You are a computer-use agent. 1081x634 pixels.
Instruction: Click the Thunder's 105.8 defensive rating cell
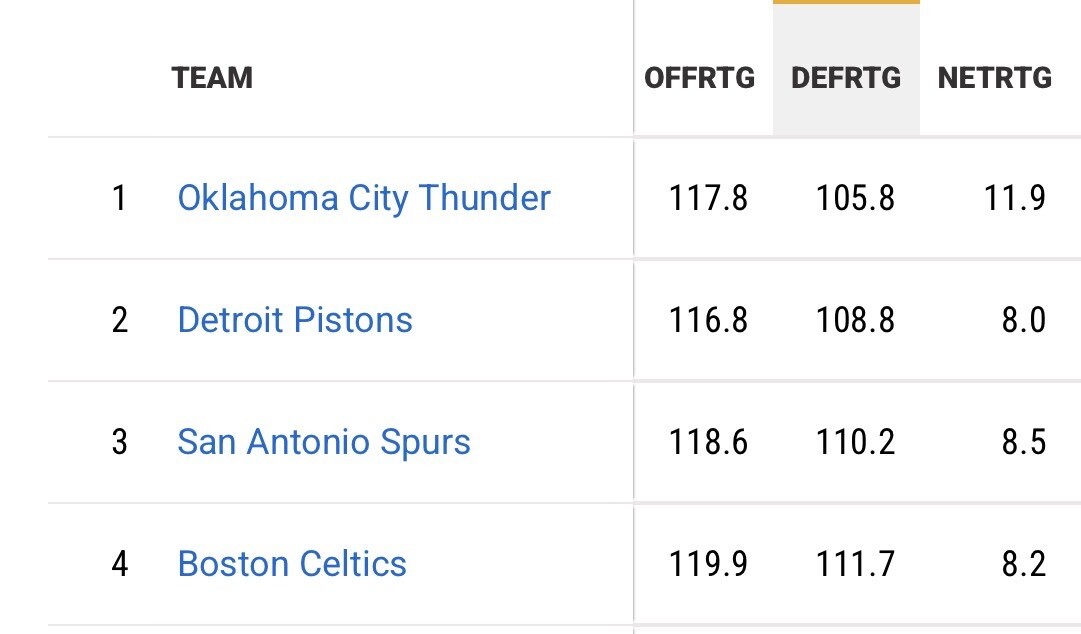pyautogui.click(x=855, y=198)
